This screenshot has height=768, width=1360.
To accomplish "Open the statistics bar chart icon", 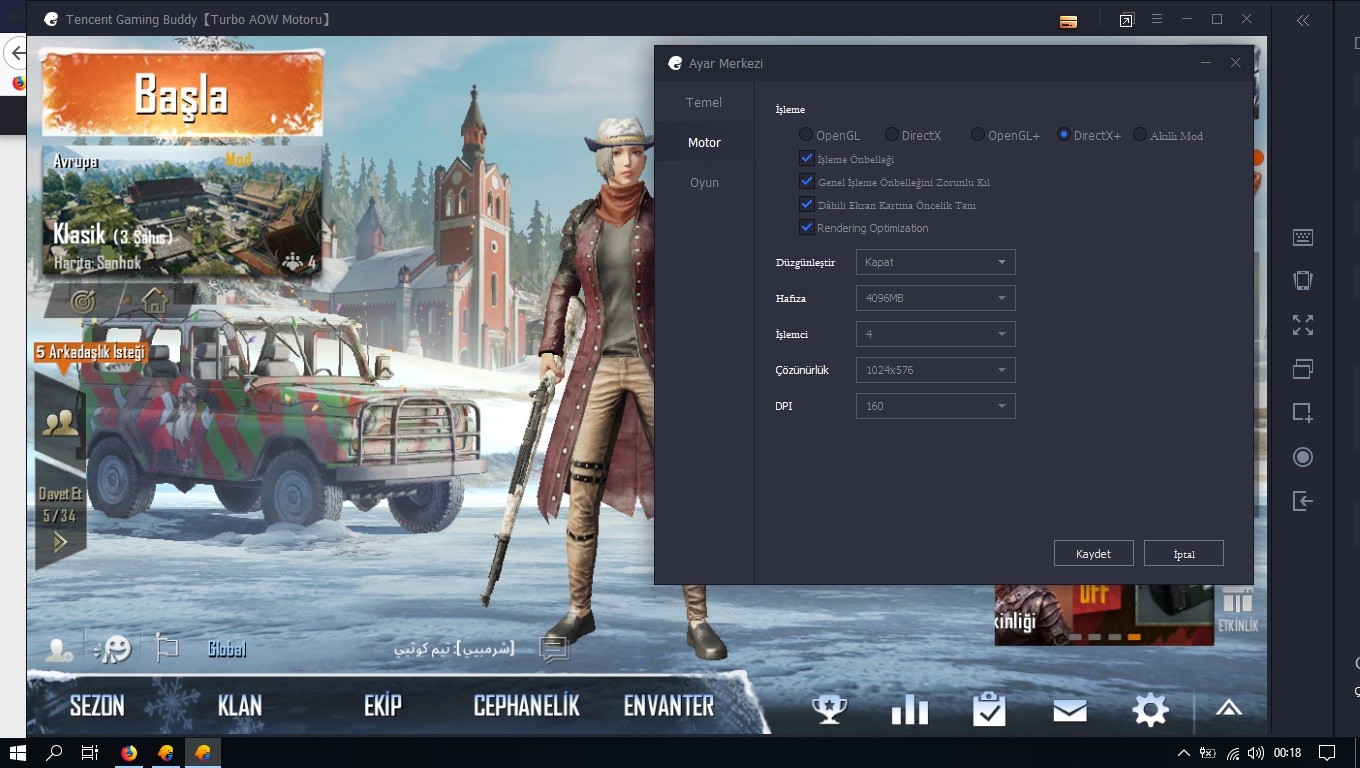I will pyautogui.click(x=909, y=709).
